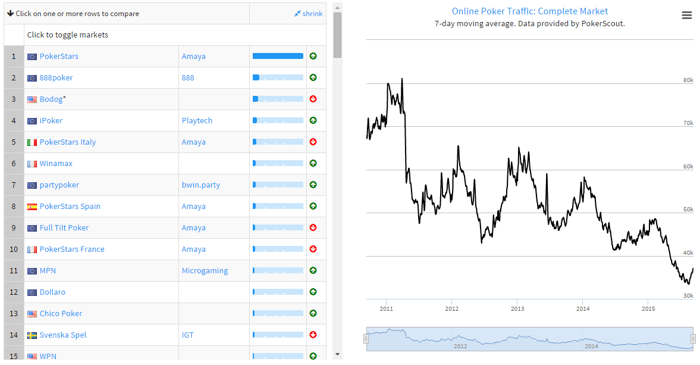Image resolution: width=700 pixels, height=365 pixels.
Task: Click the red down arrow for Full Tilt Poker
Action: [x=313, y=228]
